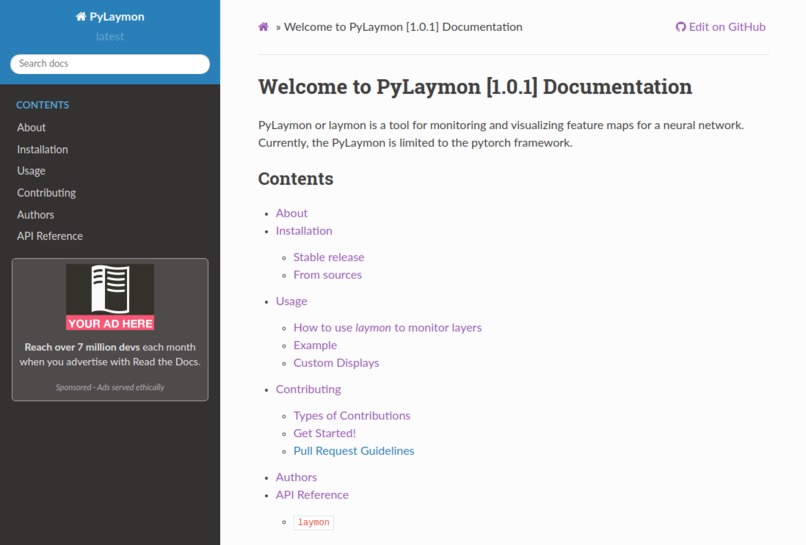The image size is (806, 545).
Task: Open API Reference link in the Contents list
Action: (x=312, y=495)
